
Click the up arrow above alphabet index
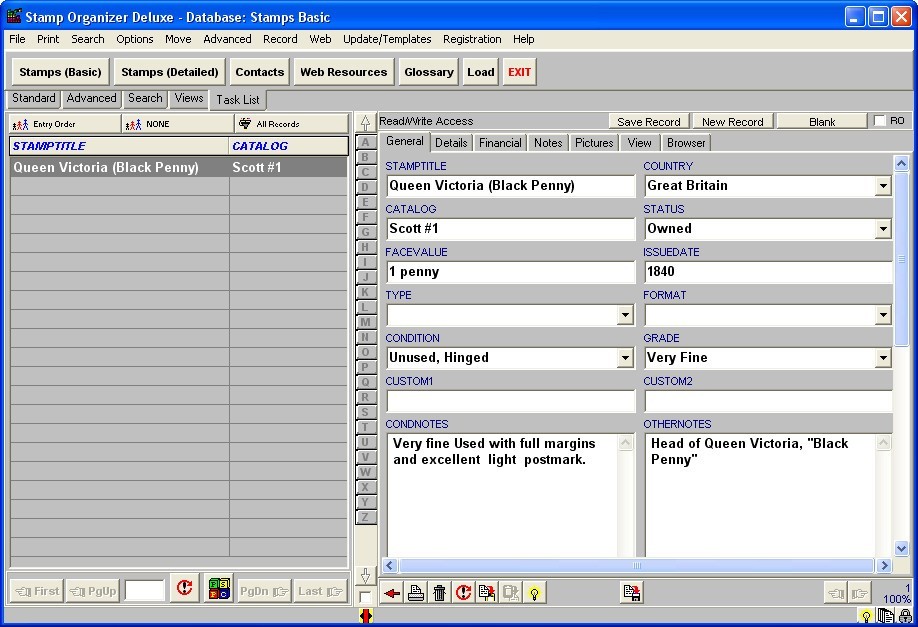coord(365,123)
